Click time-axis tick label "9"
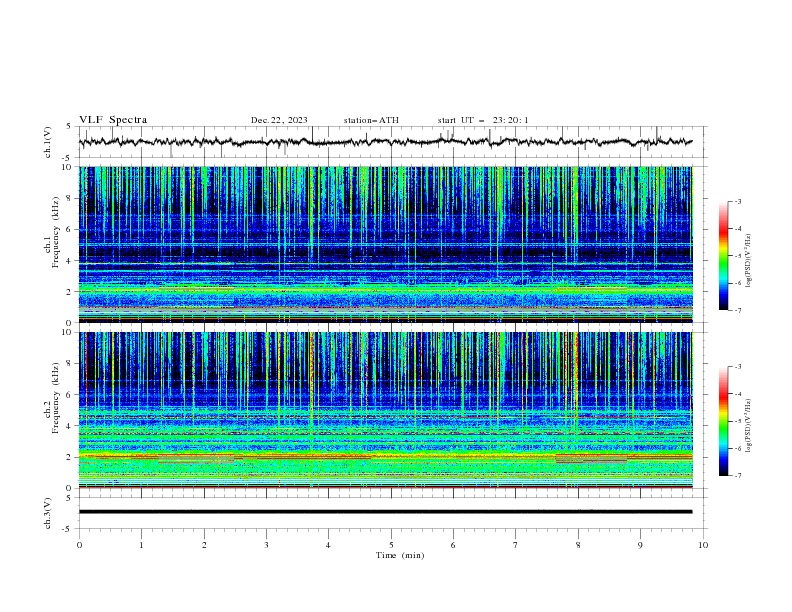The image size is (792, 612). coord(640,545)
